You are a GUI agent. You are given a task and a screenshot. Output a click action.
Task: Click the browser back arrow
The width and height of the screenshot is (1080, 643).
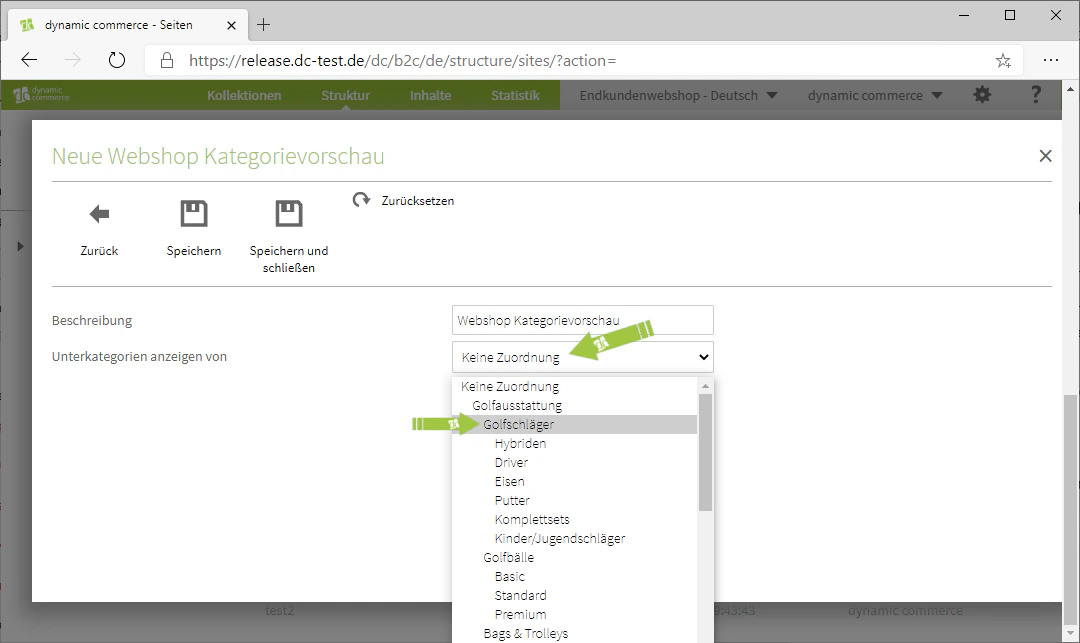tap(29, 61)
